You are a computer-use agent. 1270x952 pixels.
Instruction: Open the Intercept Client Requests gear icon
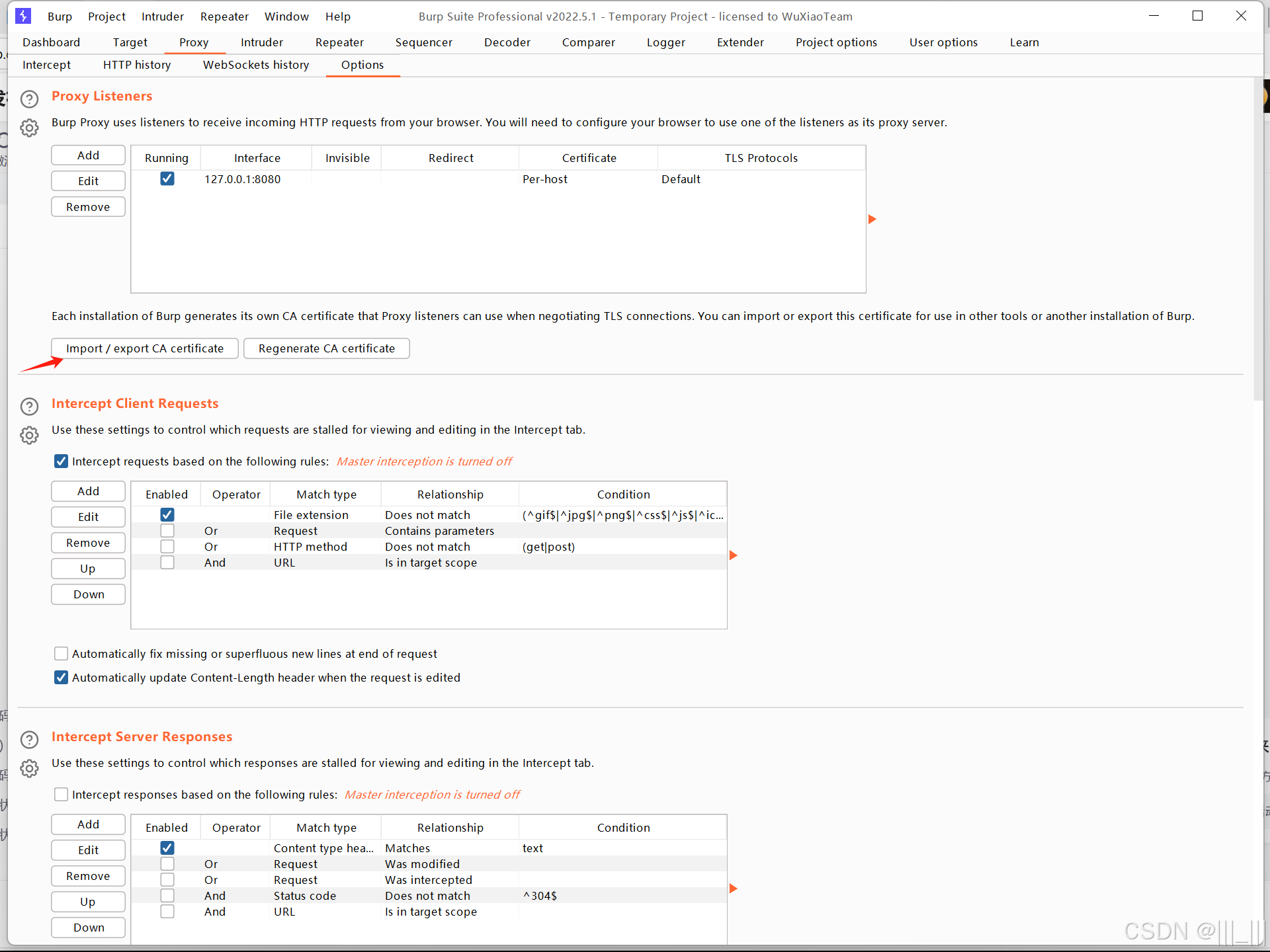coord(29,435)
